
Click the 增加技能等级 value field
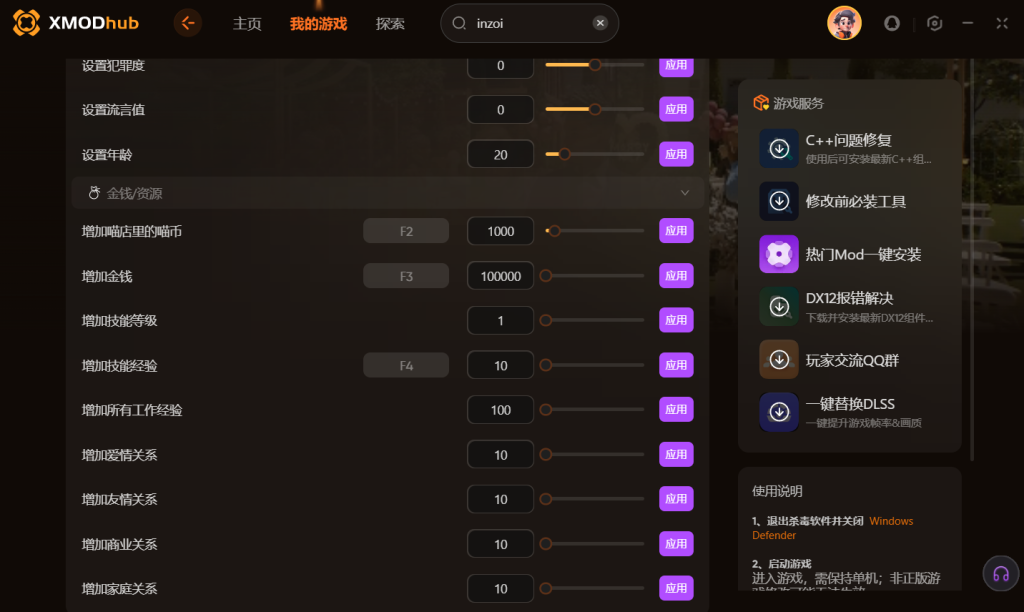[500, 321]
